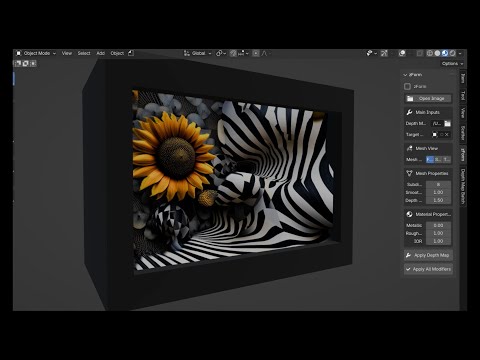Screen dimensions: 480x360
Task: Click the editor type icon beside Object Mode
Action: click(19, 53)
